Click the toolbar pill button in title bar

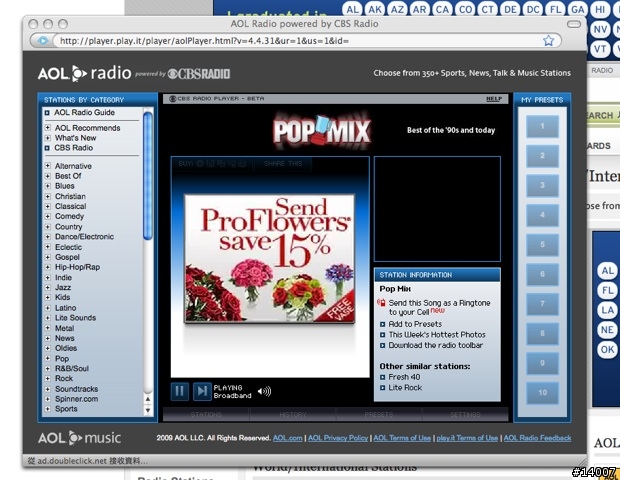pos(574,24)
